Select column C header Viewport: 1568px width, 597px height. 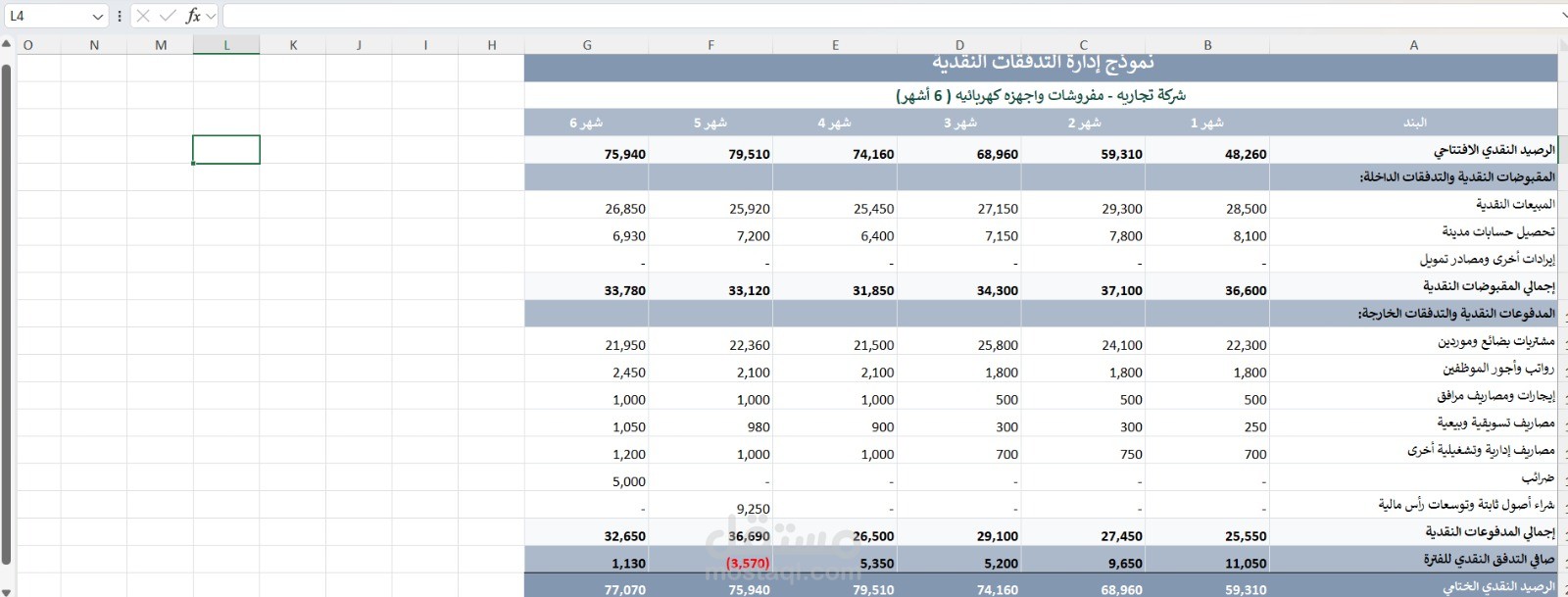[x=1083, y=45]
